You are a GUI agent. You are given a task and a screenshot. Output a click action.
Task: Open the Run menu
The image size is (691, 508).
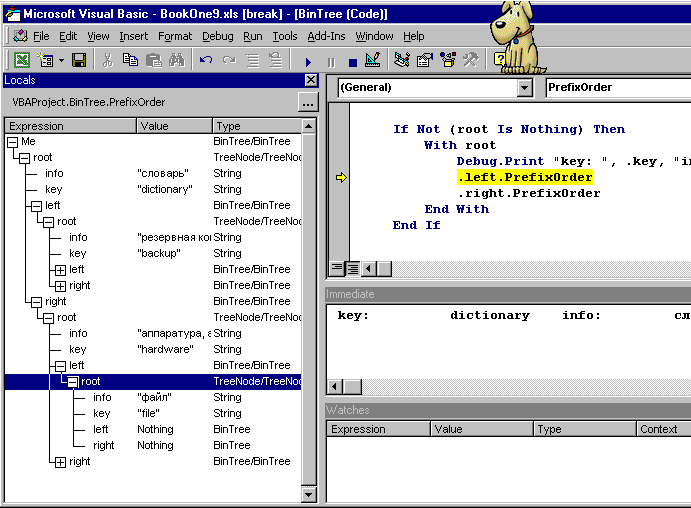tap(253, 36)
